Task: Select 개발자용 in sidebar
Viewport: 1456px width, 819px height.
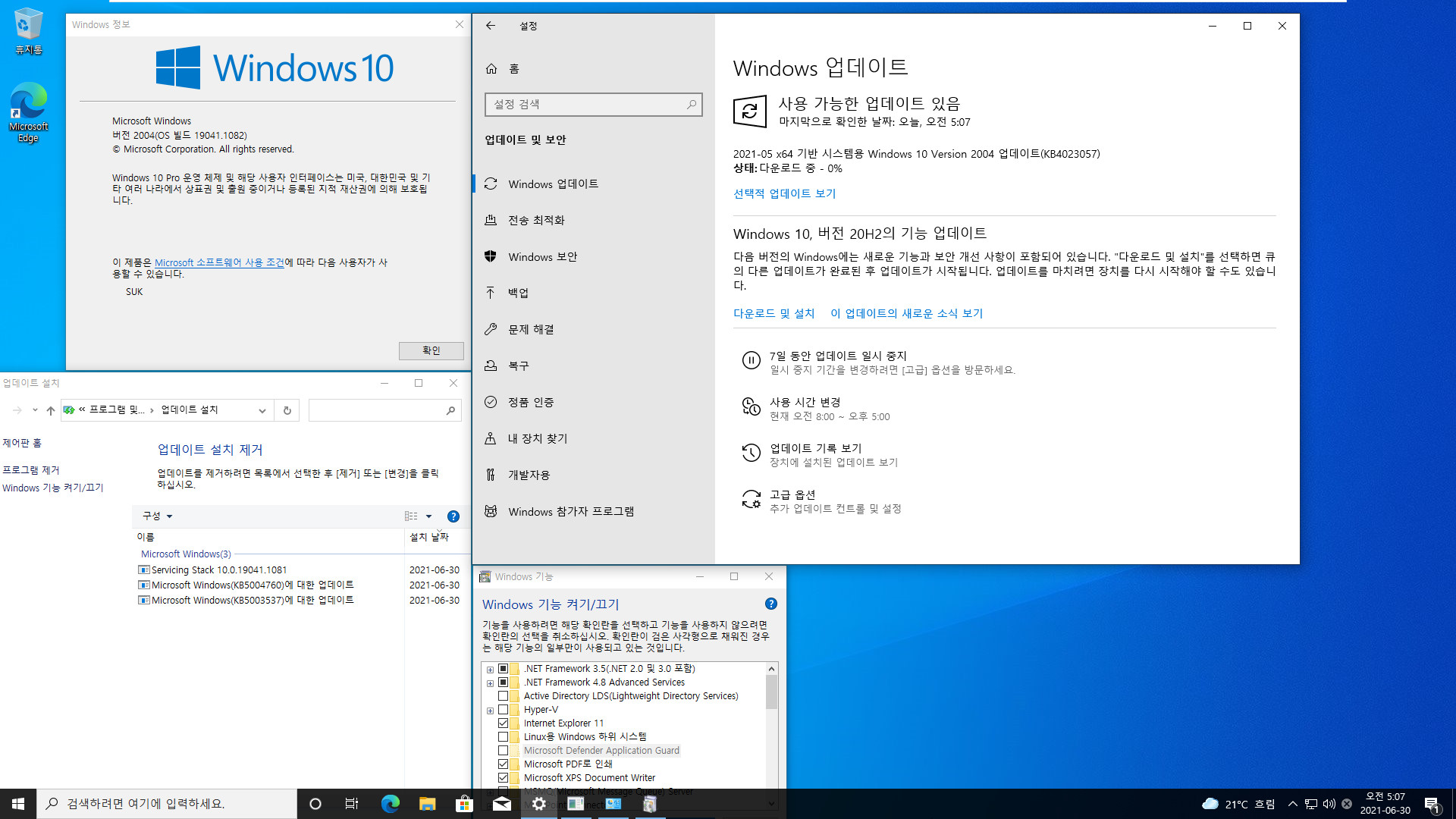Action: click(x=593, y=475)
